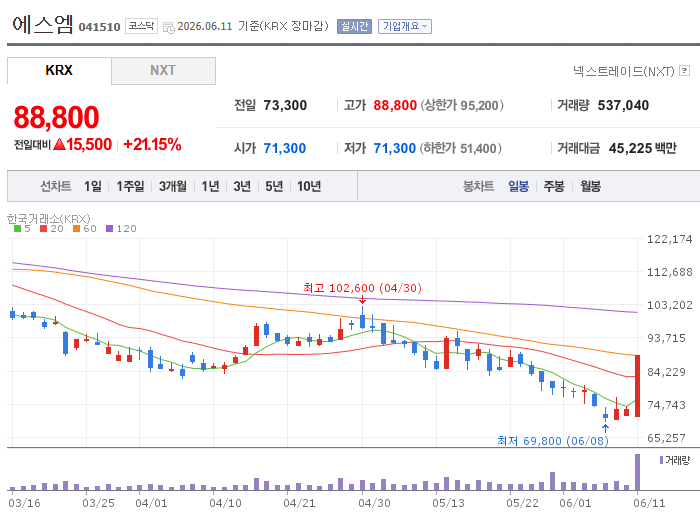700x520 pixels.
Task: Click the upper limit text 상한가 95,200
Action: pos(462,105)
